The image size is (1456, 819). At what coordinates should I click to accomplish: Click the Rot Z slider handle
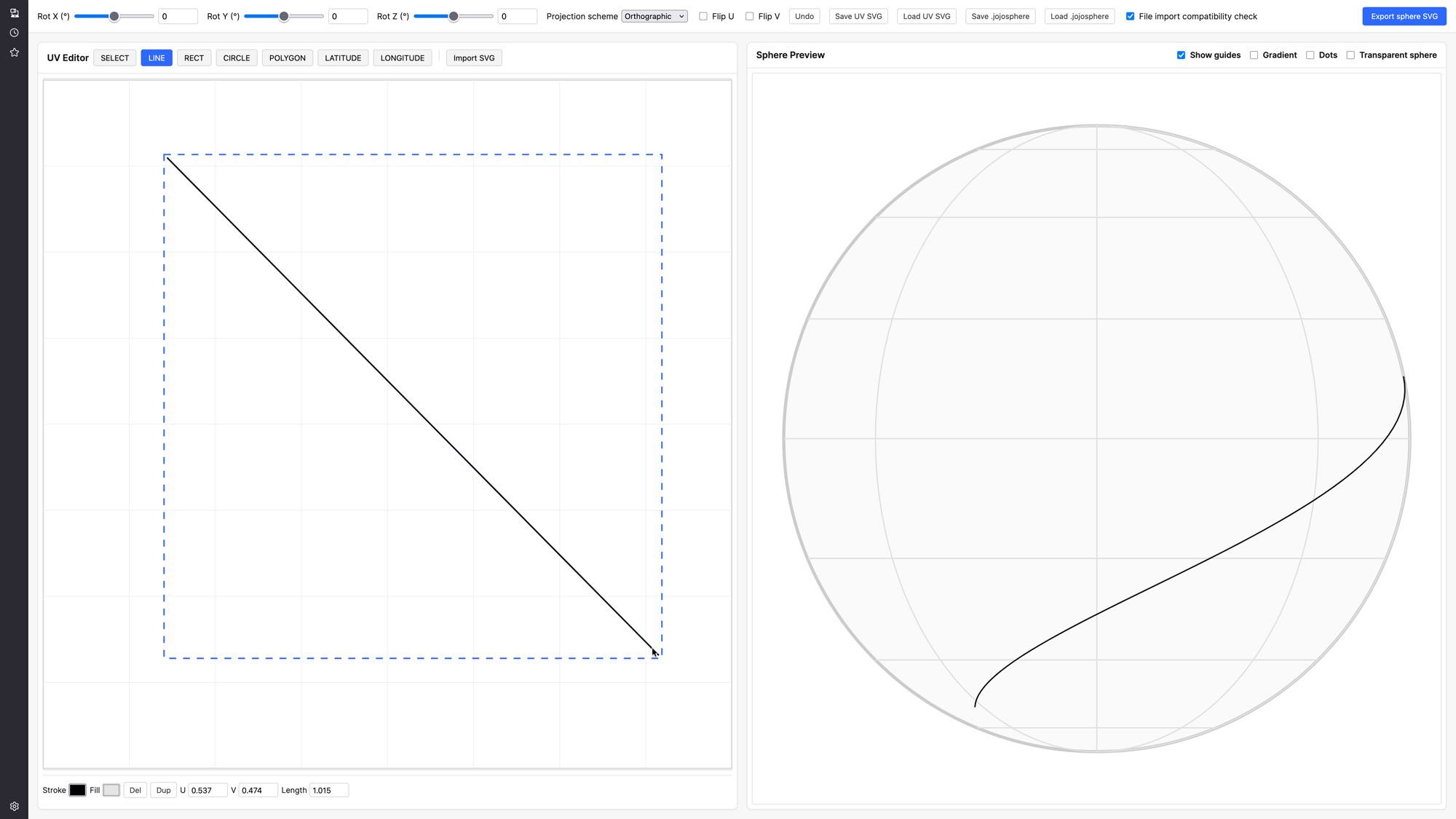click(x=454, y=16)
